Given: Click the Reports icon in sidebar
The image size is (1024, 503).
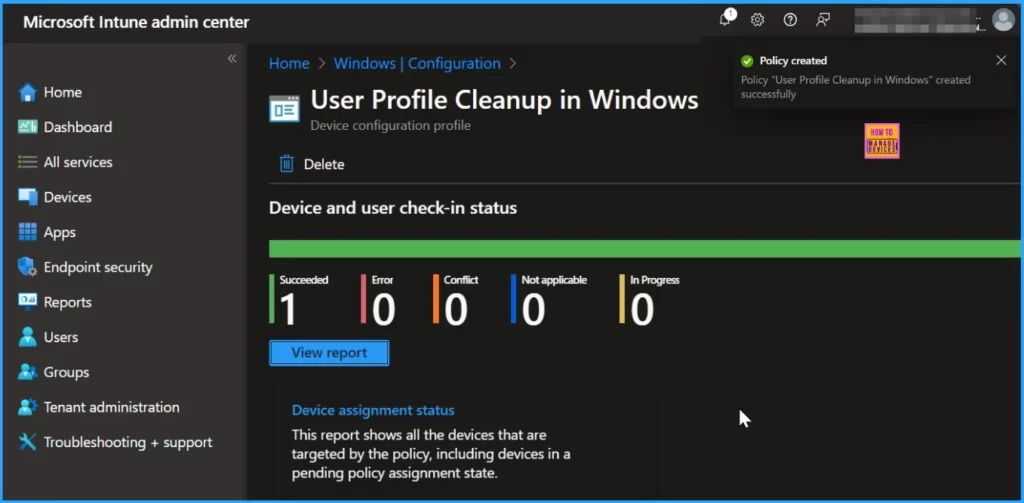Looking at the screenshot, I should [x=27, y=302].
